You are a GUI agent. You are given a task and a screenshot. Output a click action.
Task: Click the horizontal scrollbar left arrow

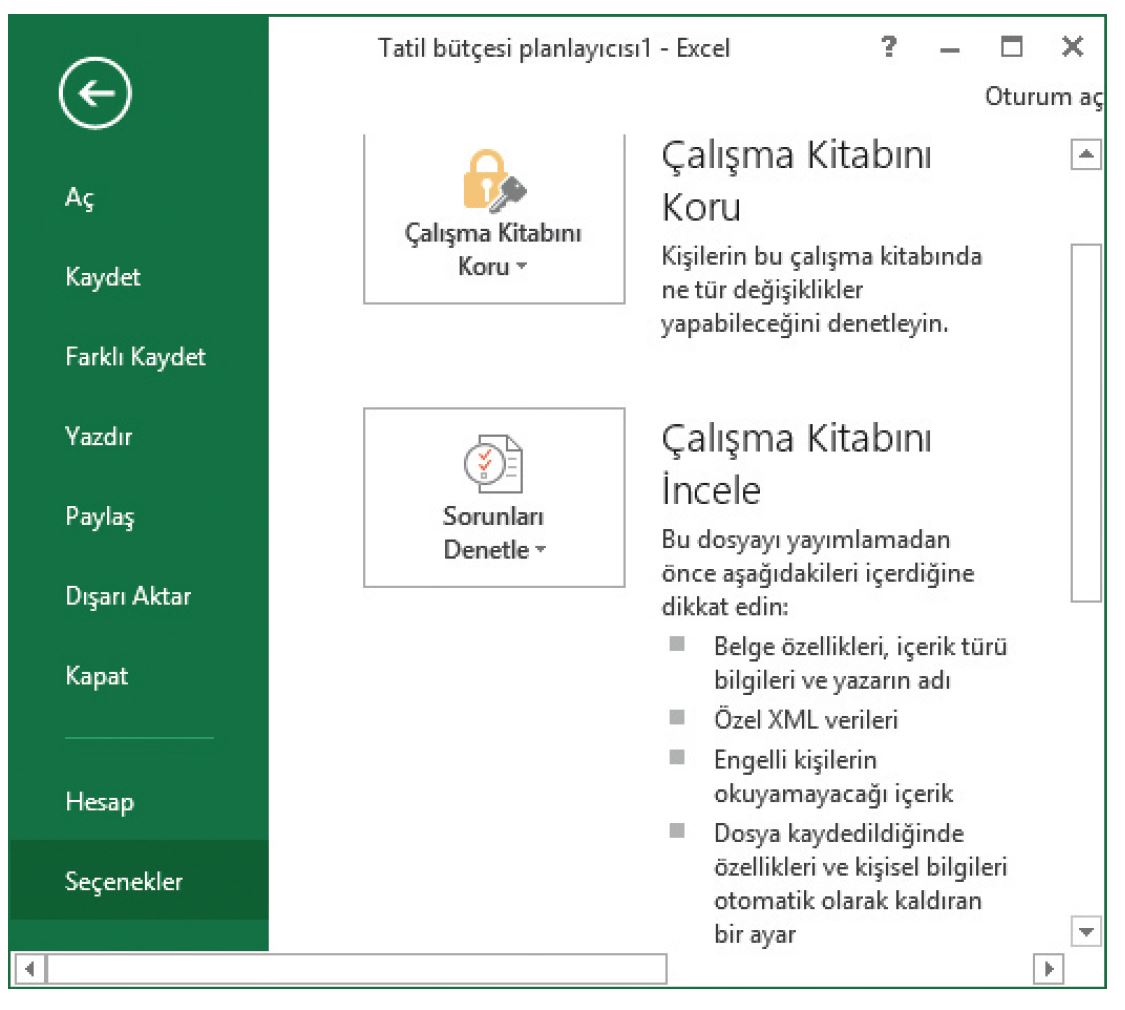(x=29, y=970)
